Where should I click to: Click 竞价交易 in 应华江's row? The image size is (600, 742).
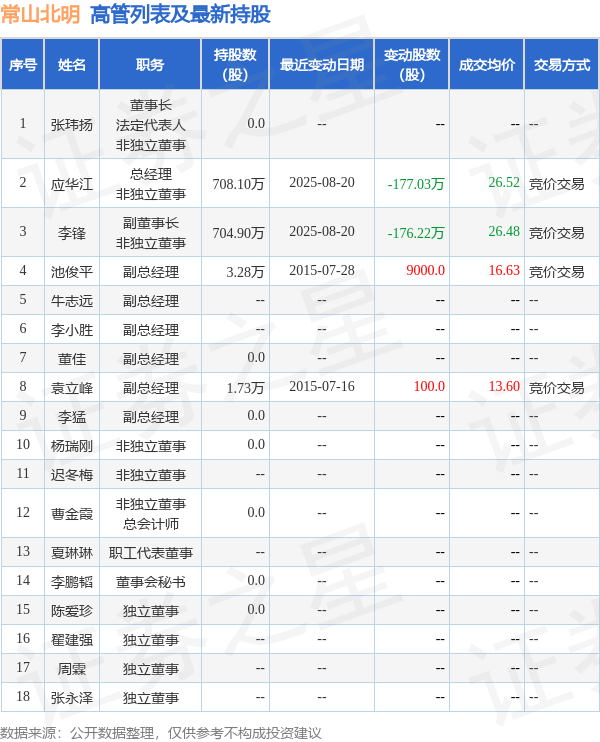click(x=556, y=184)
